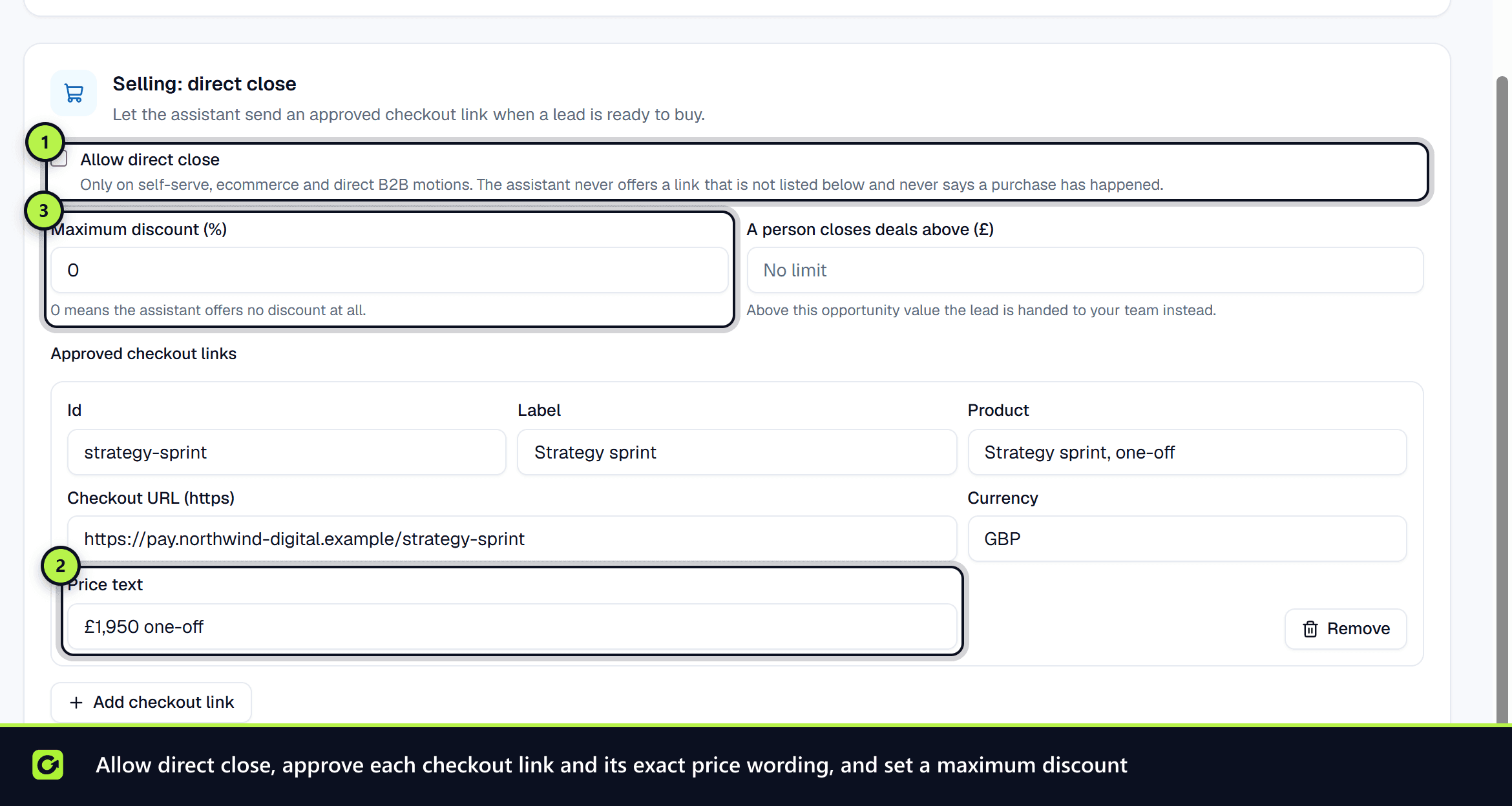Click the Approved checkout links heading
This screenshot has height=806, width=1512.
point(143,354)
